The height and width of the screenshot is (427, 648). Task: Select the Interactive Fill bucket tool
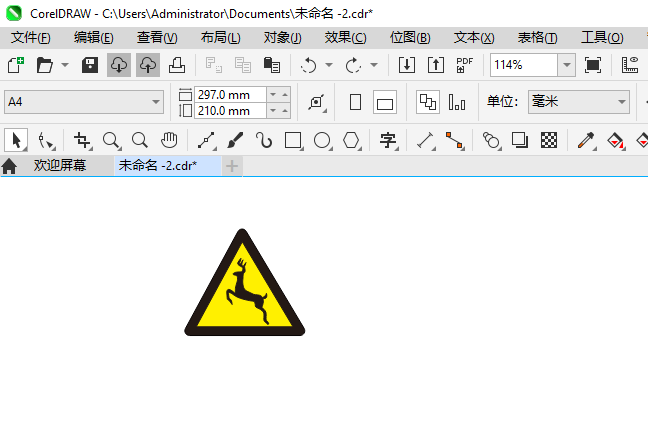pos(615,140)
